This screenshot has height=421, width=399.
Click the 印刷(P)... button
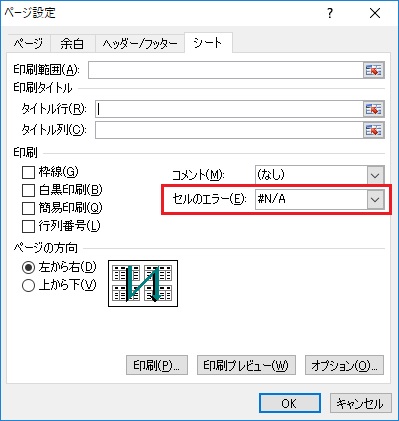pyautogui.click(x=157, y=366)
